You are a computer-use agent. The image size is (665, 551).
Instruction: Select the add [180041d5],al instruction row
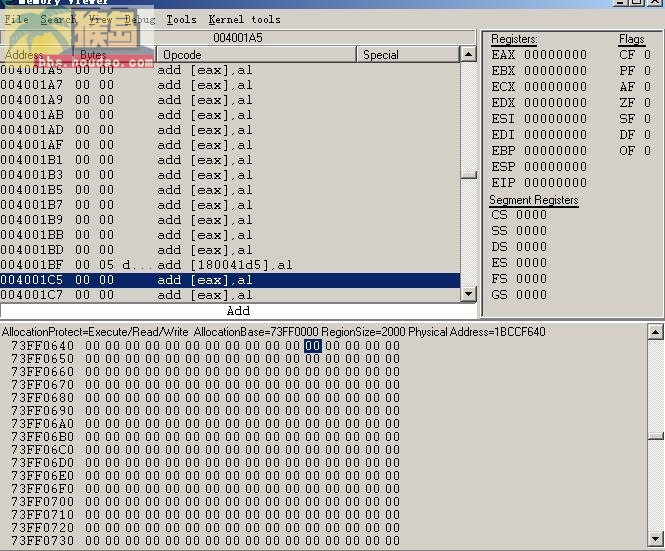click(x=230, y=265)
